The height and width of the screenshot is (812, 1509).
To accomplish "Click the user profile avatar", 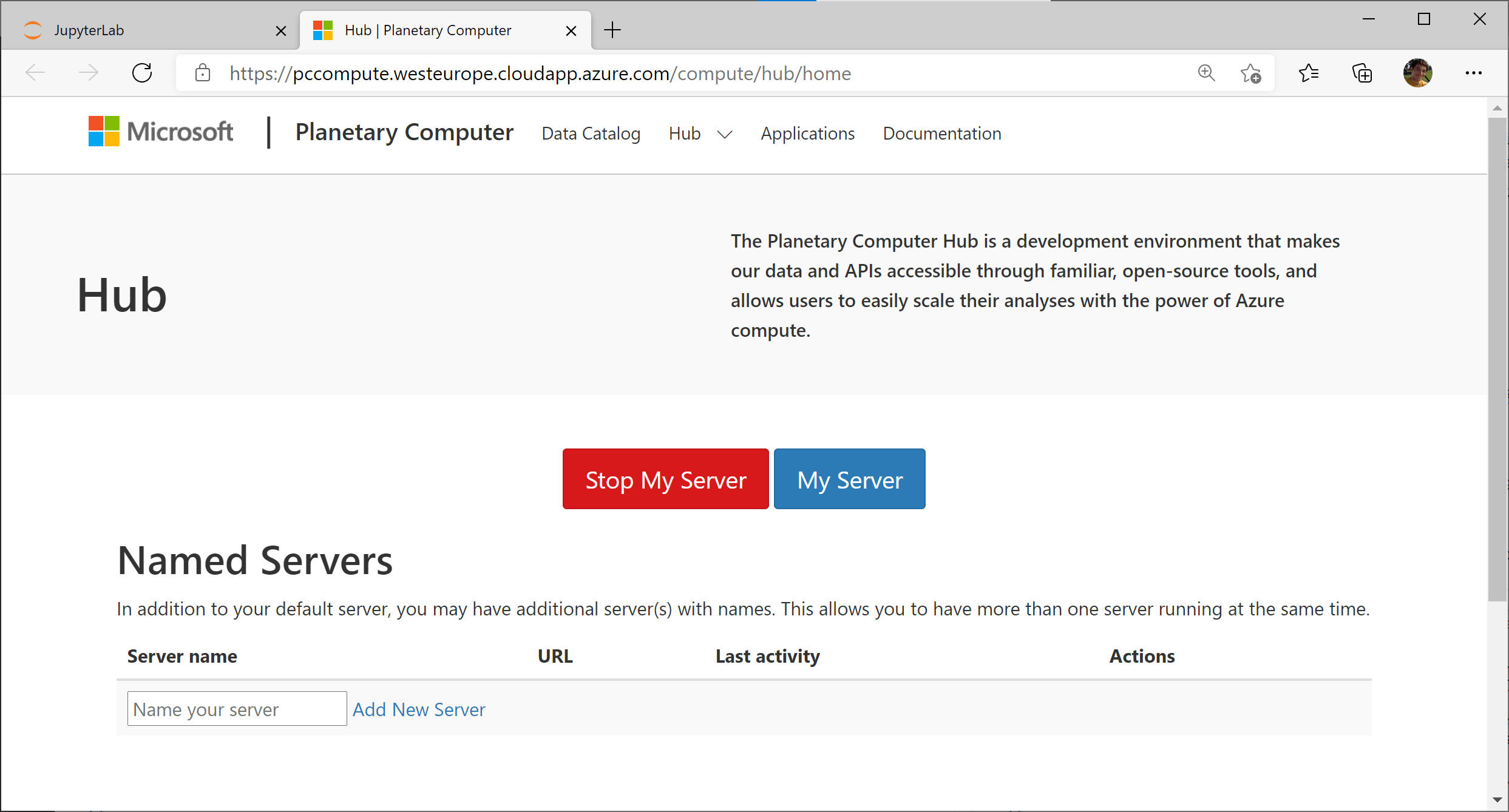I will [x=1417, y=73].
